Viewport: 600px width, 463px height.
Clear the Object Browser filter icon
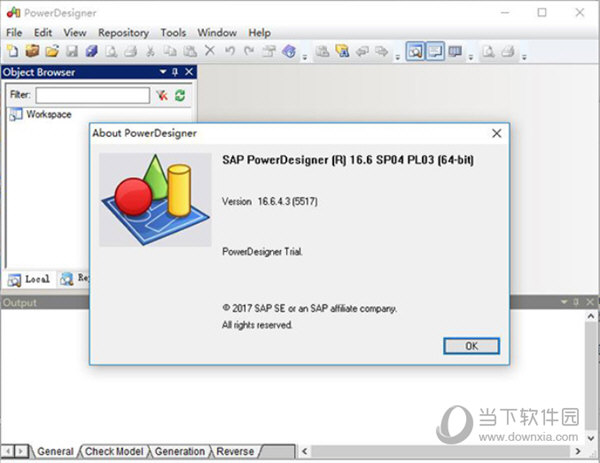click(161, 95)
